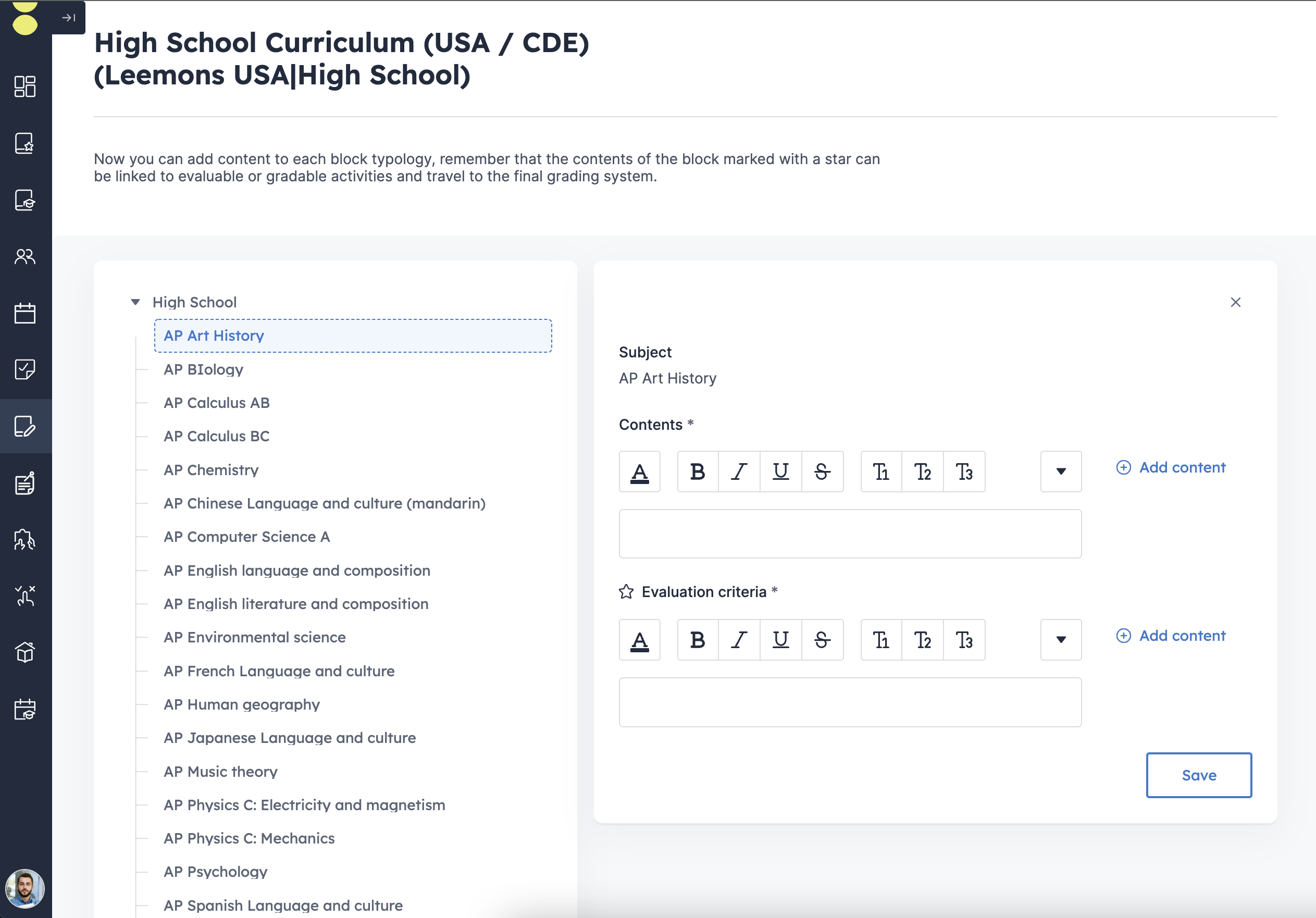Click the H3 heading icon in Evaluation criteria

964,639
